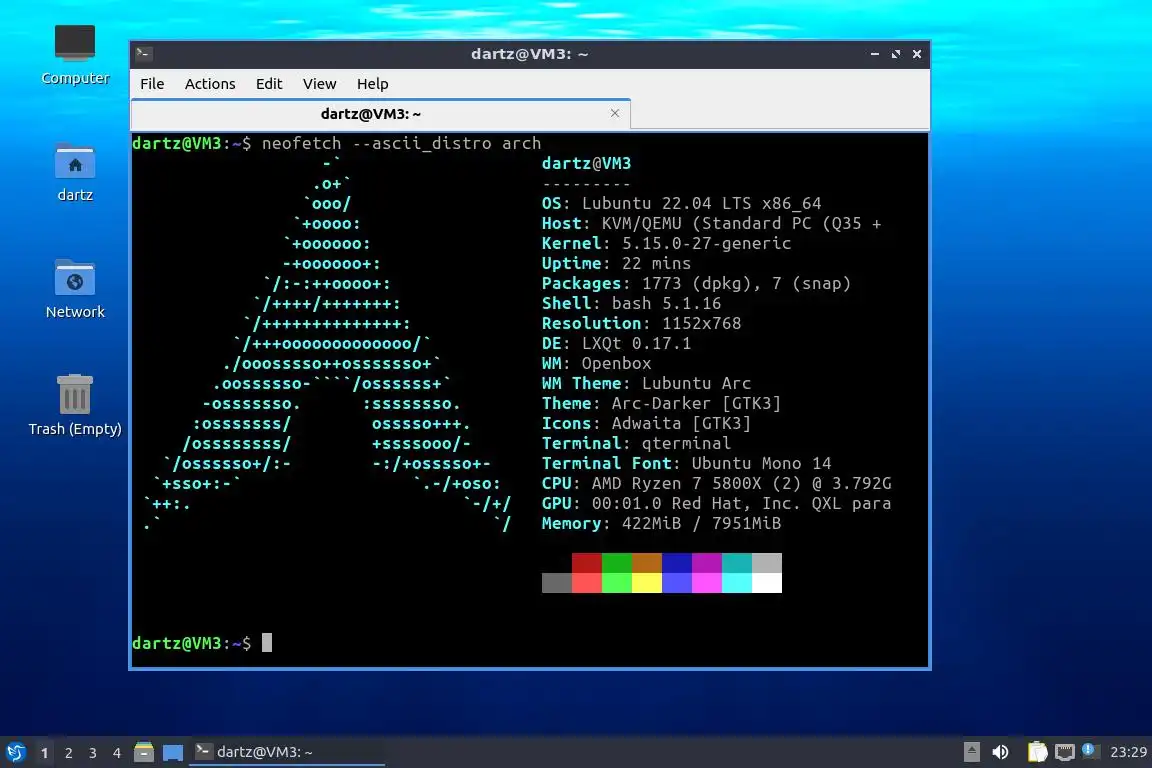This screenshot has height=768, width=1152.
Task: Click the terminal icon in title bar
Action: click(144, 54)
